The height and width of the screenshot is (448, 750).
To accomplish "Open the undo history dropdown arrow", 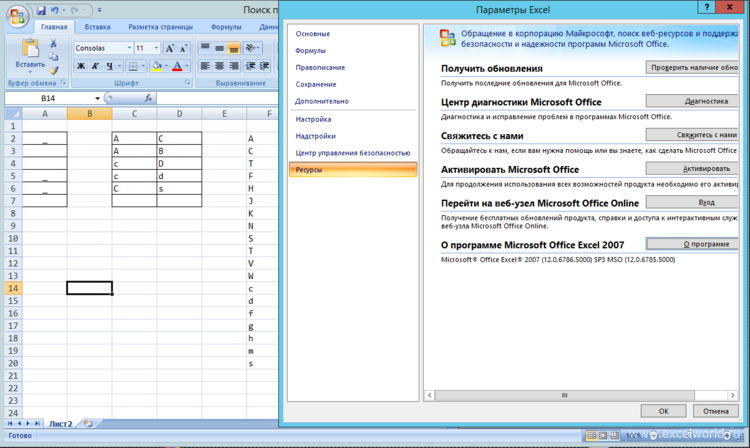I will point(64,10).
